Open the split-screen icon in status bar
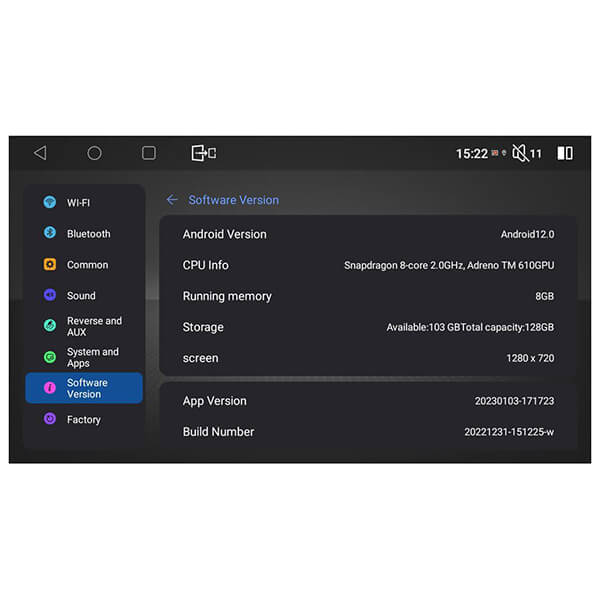 (x=565, y=153)
